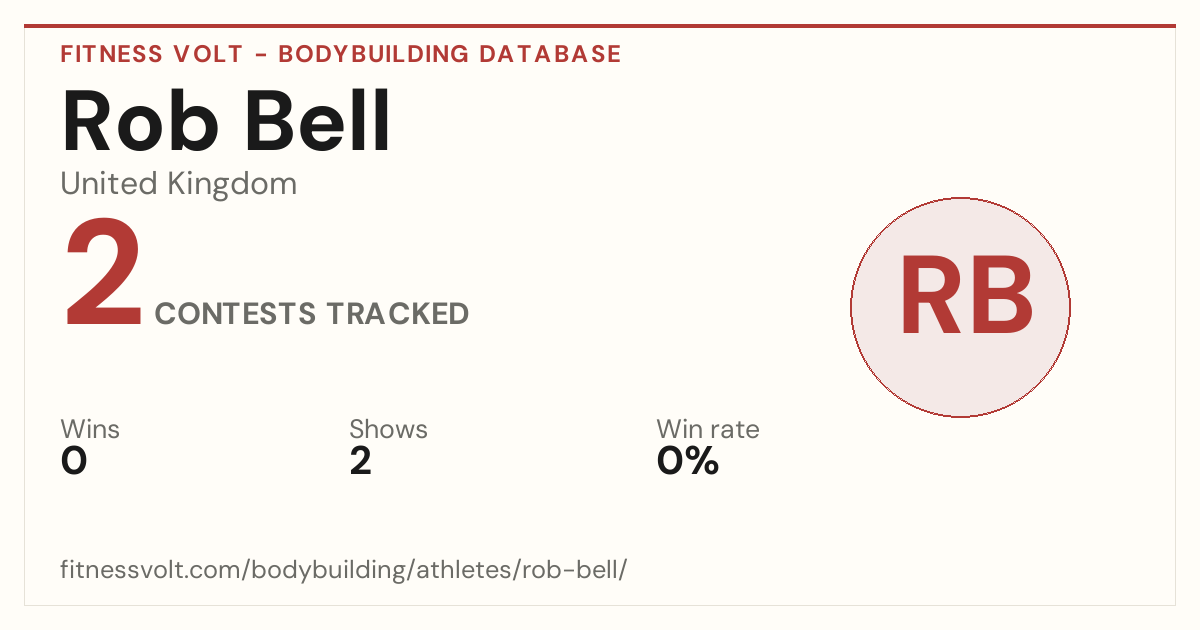
Task: Click the 0% win rate value
Action: (688, 461)
